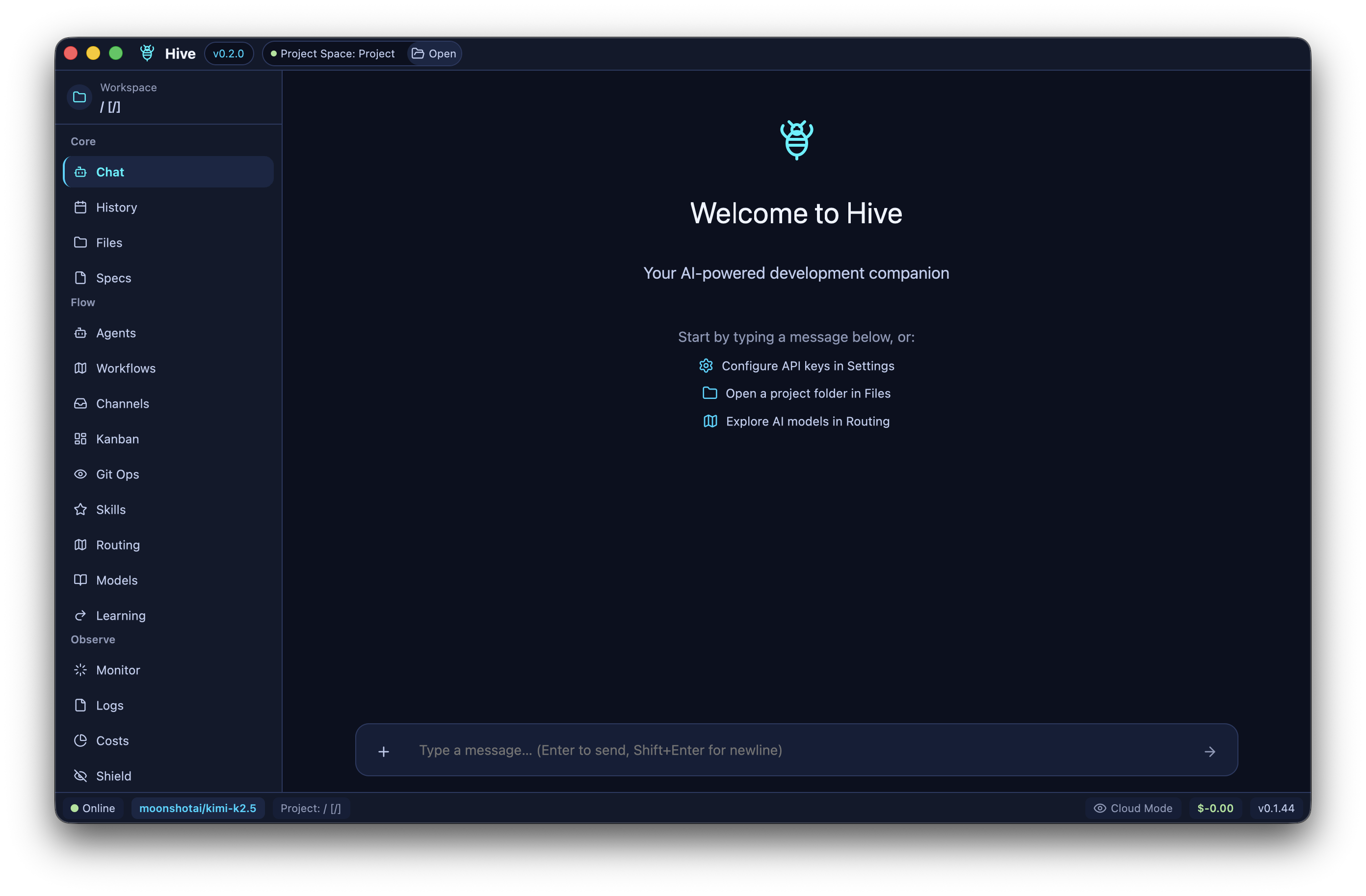The image size is (1366, 896).
Task: Open the Logs icon in the sidebar
Action: [81, 705]
